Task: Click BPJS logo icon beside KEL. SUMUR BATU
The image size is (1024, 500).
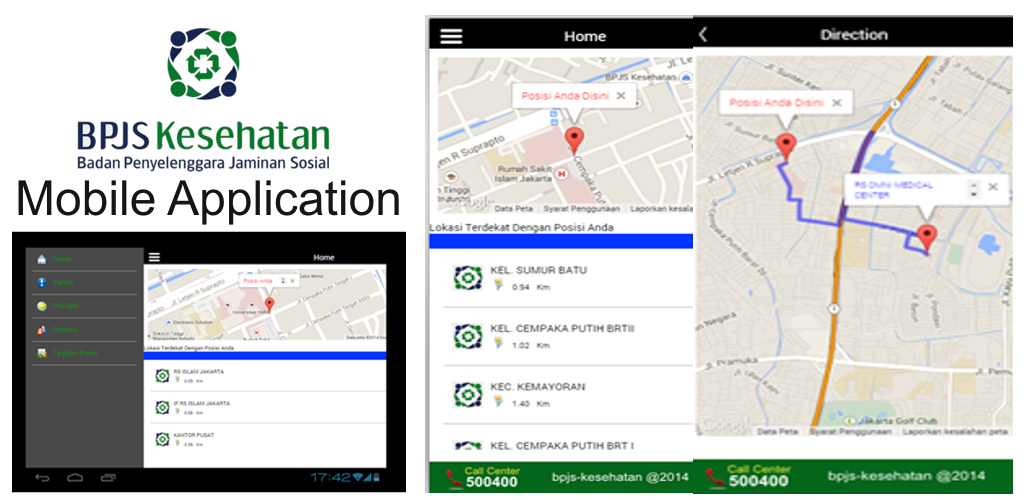Action: click(x=468, y=278)
